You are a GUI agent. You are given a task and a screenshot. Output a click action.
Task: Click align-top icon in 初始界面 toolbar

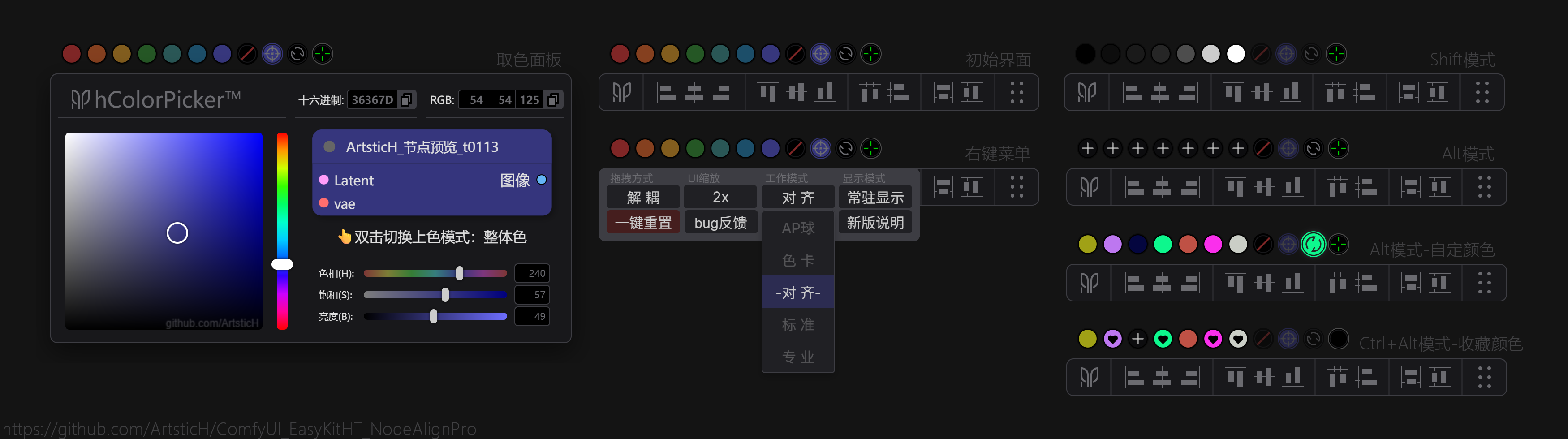coord(768,93)
